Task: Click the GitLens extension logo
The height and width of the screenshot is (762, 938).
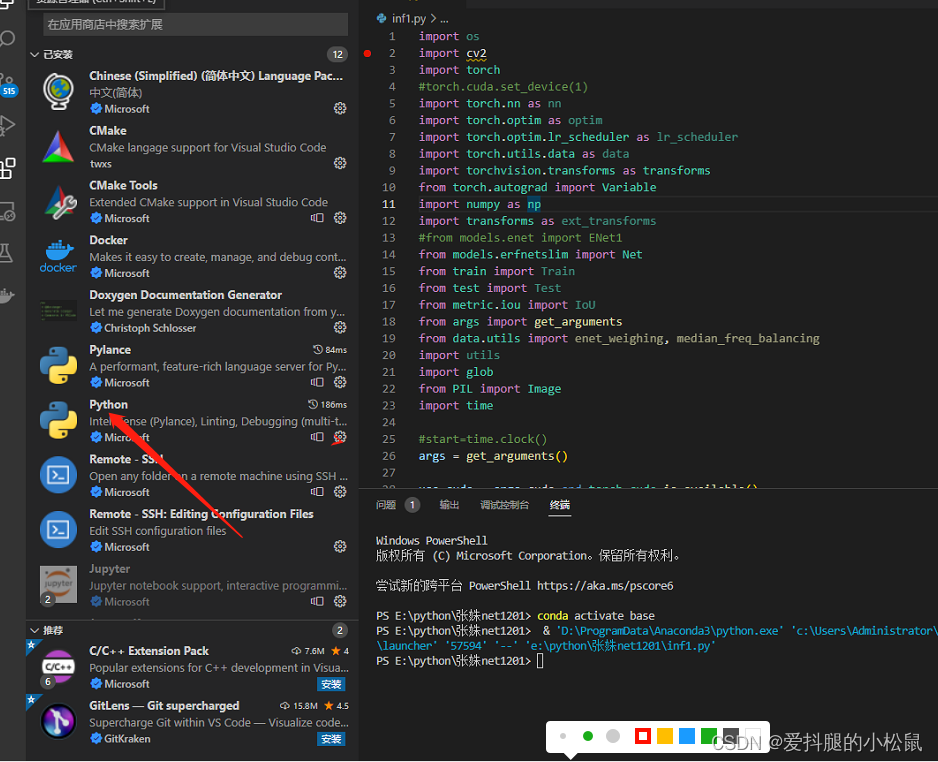Action: 58,721
